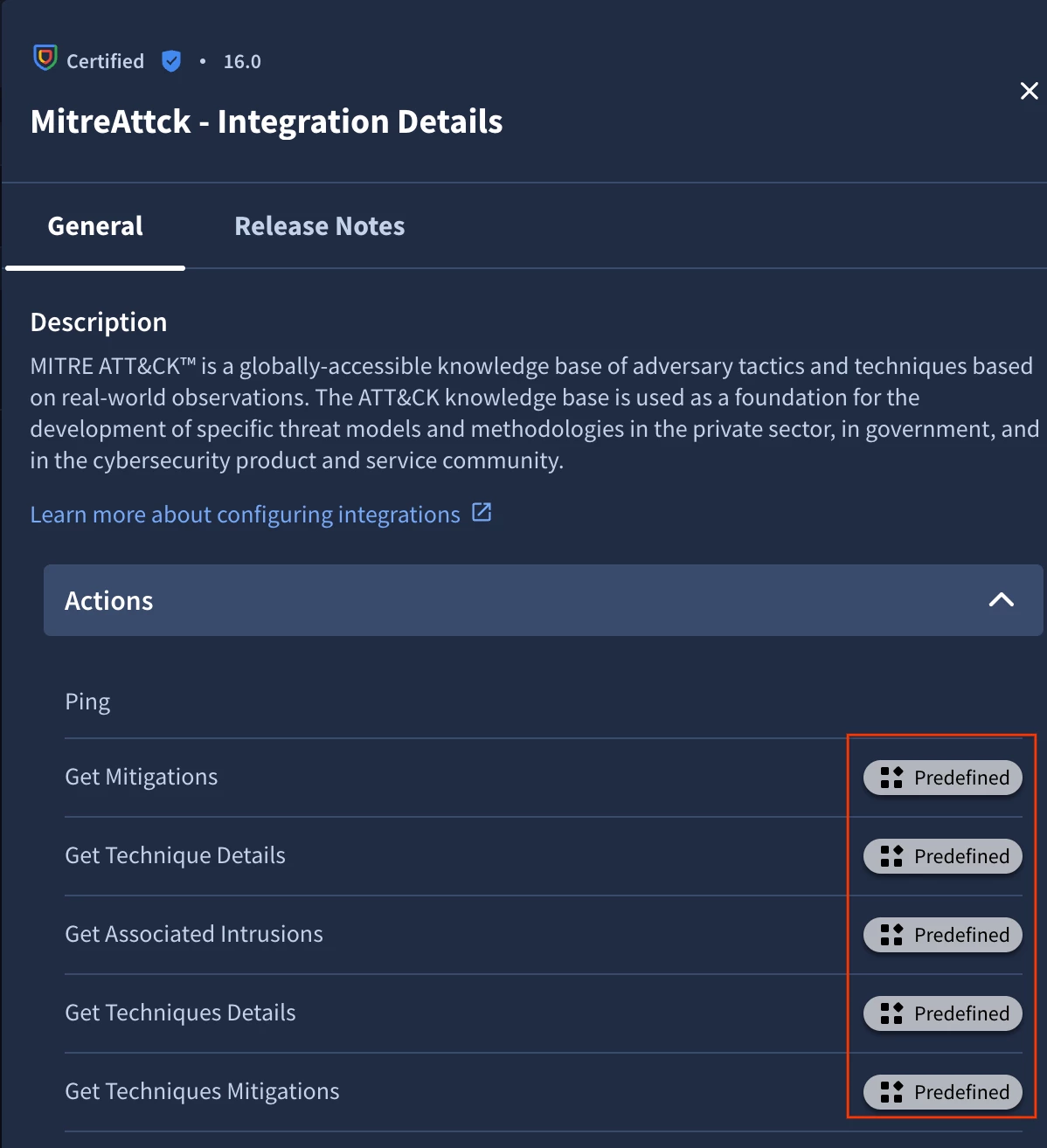Close the Integration Details panel

(x=1029, y=91)
